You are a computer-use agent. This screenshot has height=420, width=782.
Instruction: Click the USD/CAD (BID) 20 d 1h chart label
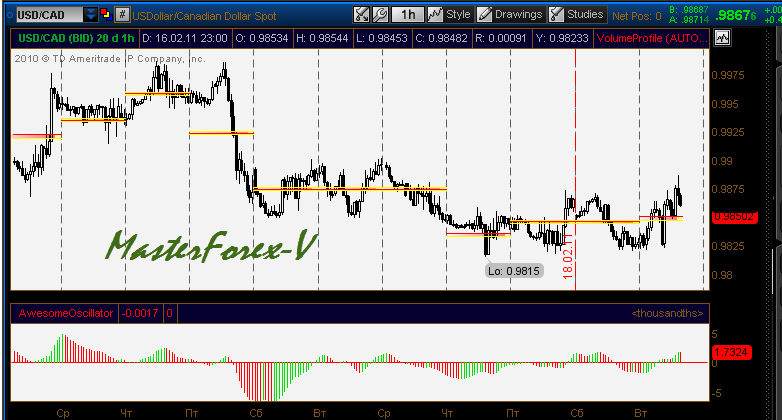tap(76, 38)
